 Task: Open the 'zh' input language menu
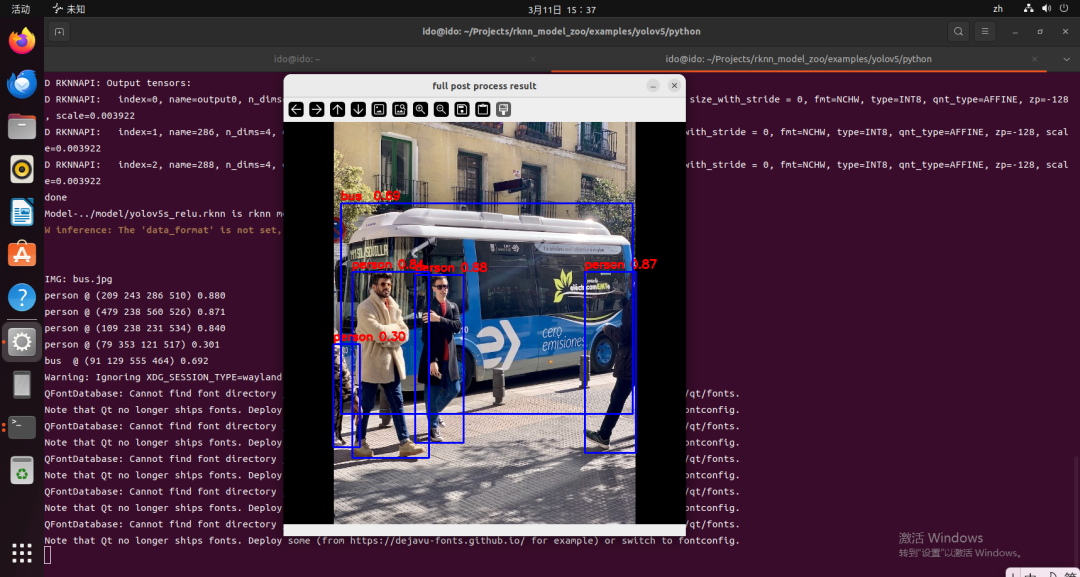coord(998,9)
